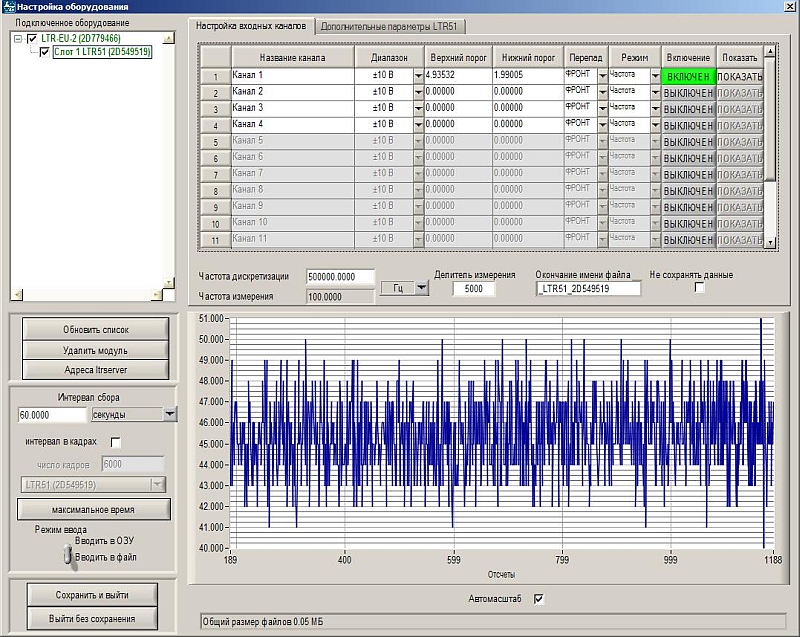Open the Гц frequency unit dropdown

point(422,288)
